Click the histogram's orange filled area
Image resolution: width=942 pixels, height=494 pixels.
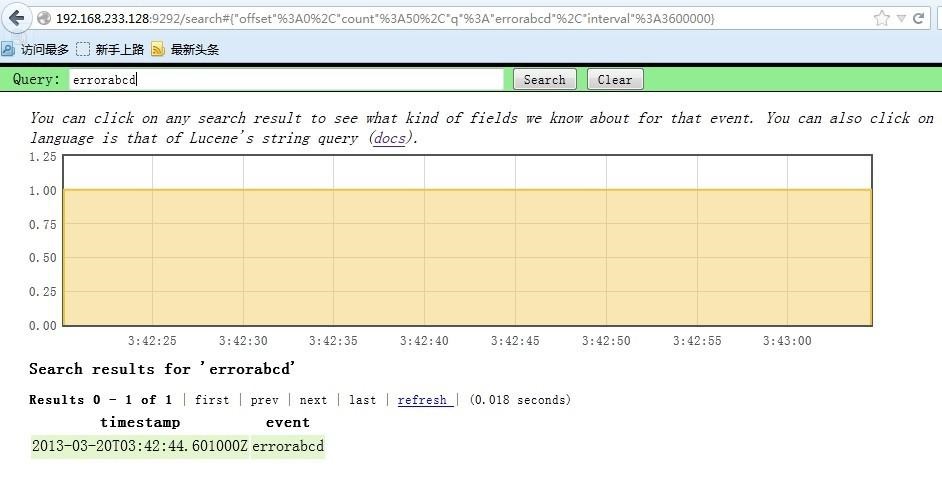tap(467, 258)
